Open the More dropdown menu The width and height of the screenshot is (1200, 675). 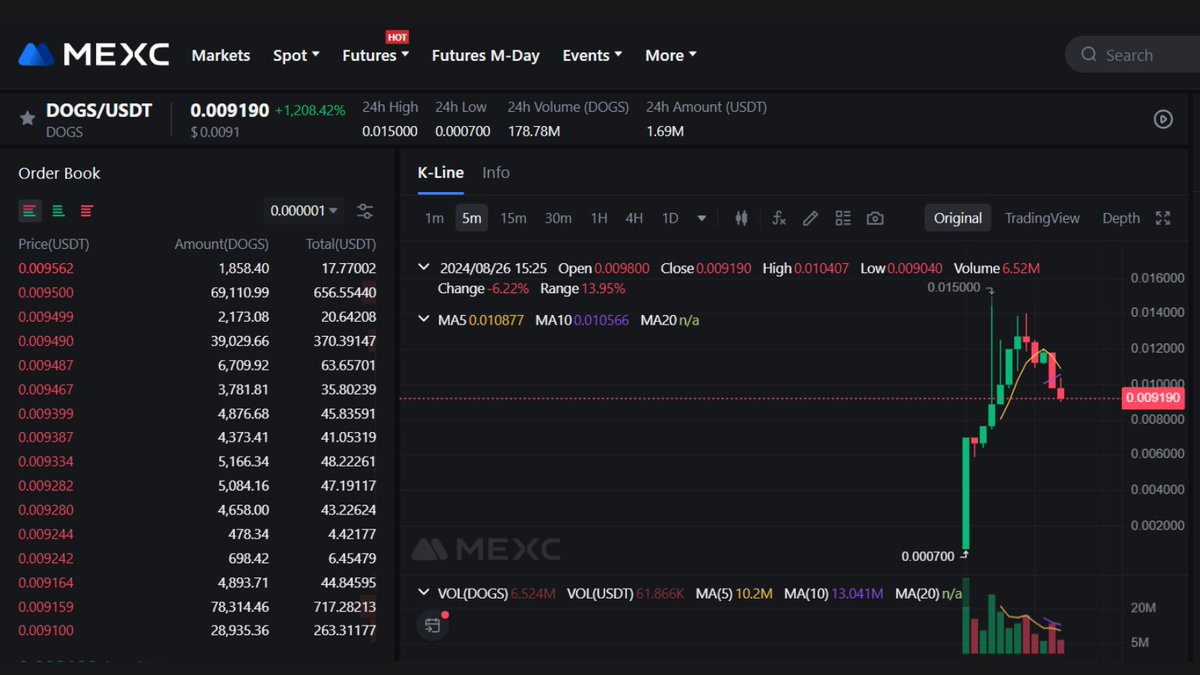(671, 55)
